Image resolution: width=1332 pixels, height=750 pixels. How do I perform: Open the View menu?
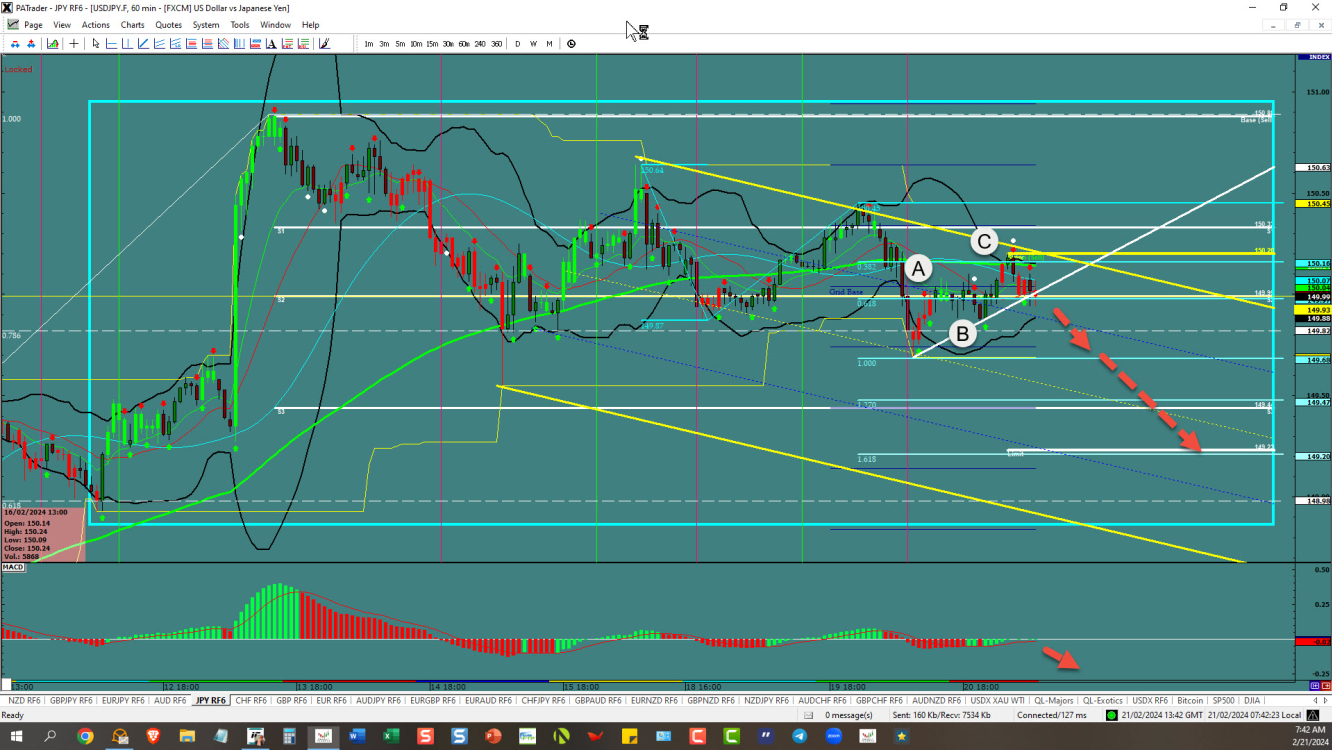pos(62,24)
